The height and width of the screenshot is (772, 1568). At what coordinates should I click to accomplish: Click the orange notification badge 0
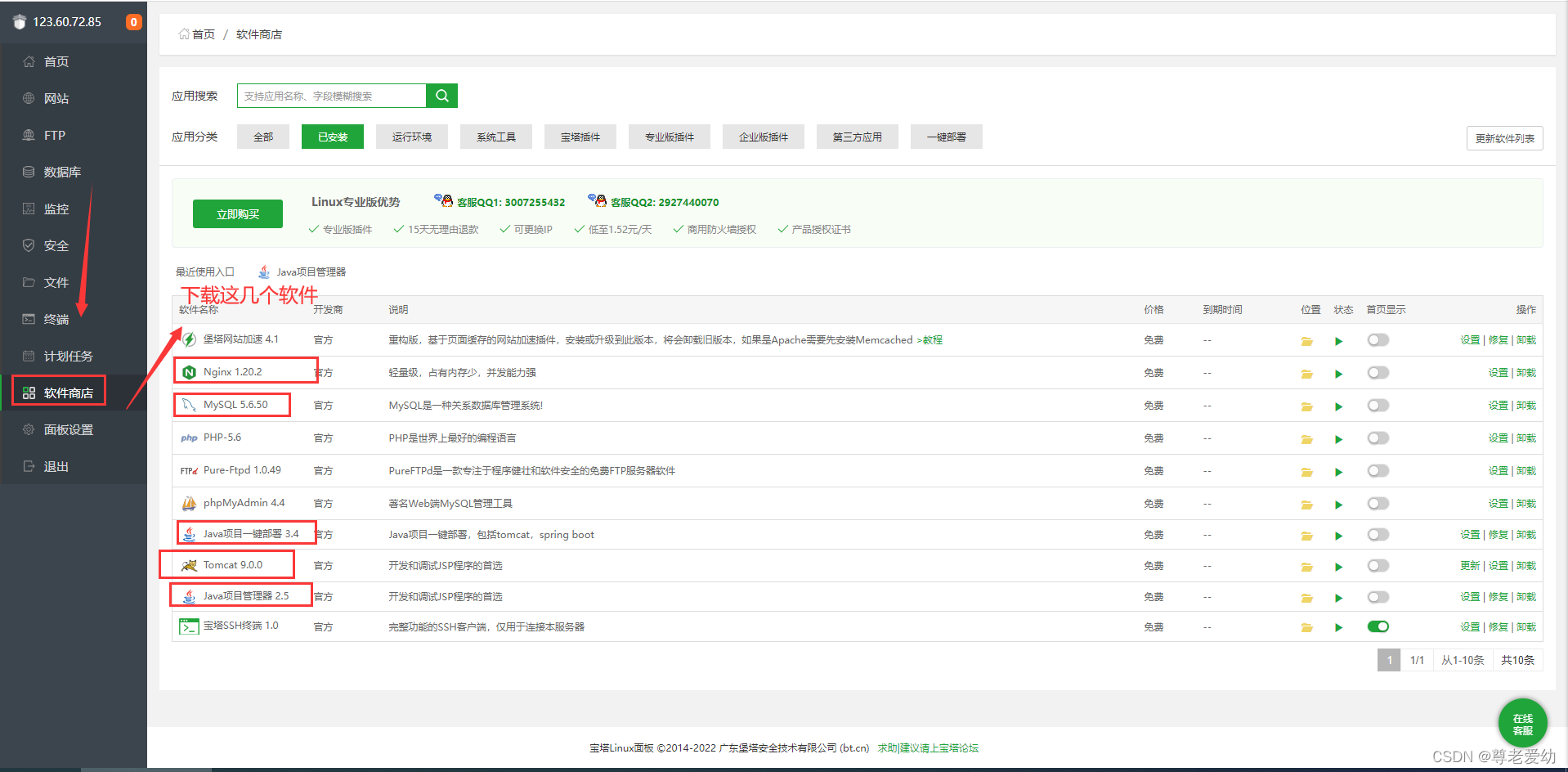[x=133, y=22]
